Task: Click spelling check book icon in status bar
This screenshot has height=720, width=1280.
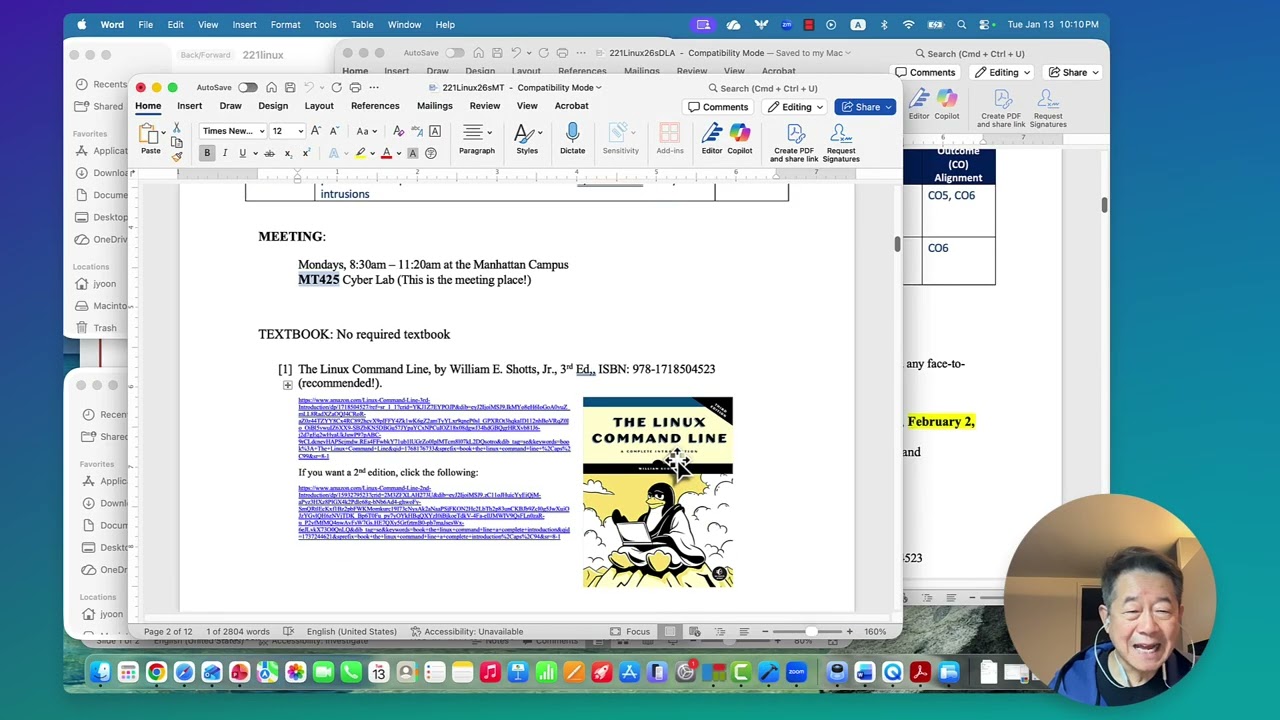Action: (x=288, y=631)
